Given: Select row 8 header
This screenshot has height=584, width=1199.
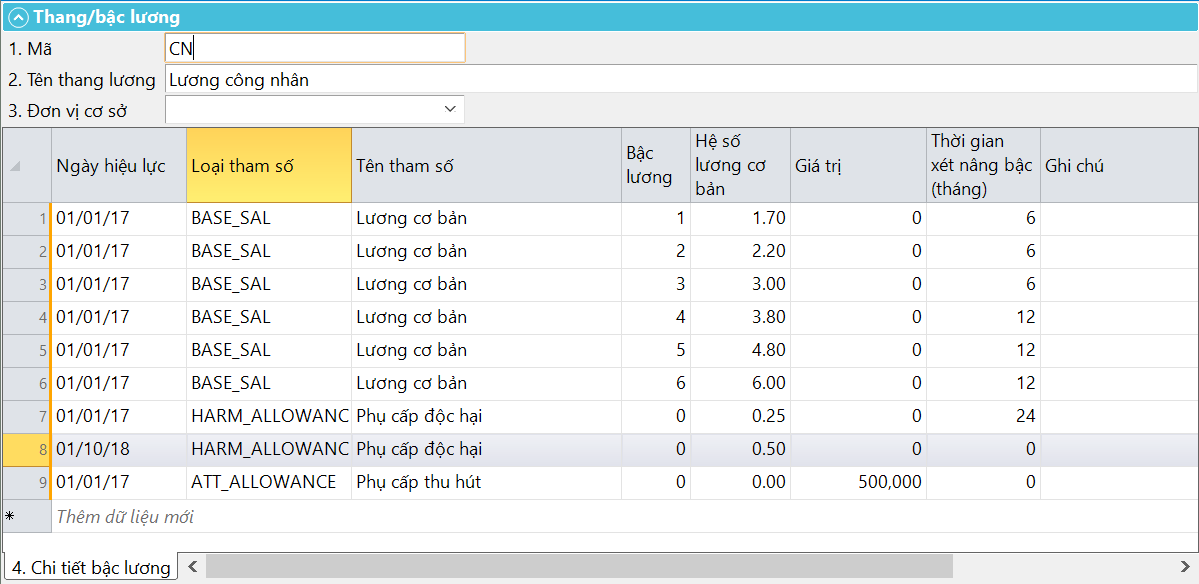Looking at the screenshot, I should pyautogui.click(x=26, y=450).
